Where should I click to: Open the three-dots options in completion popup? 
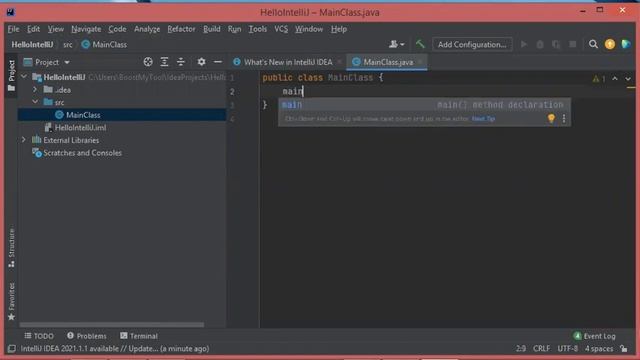tap(564, 118)
